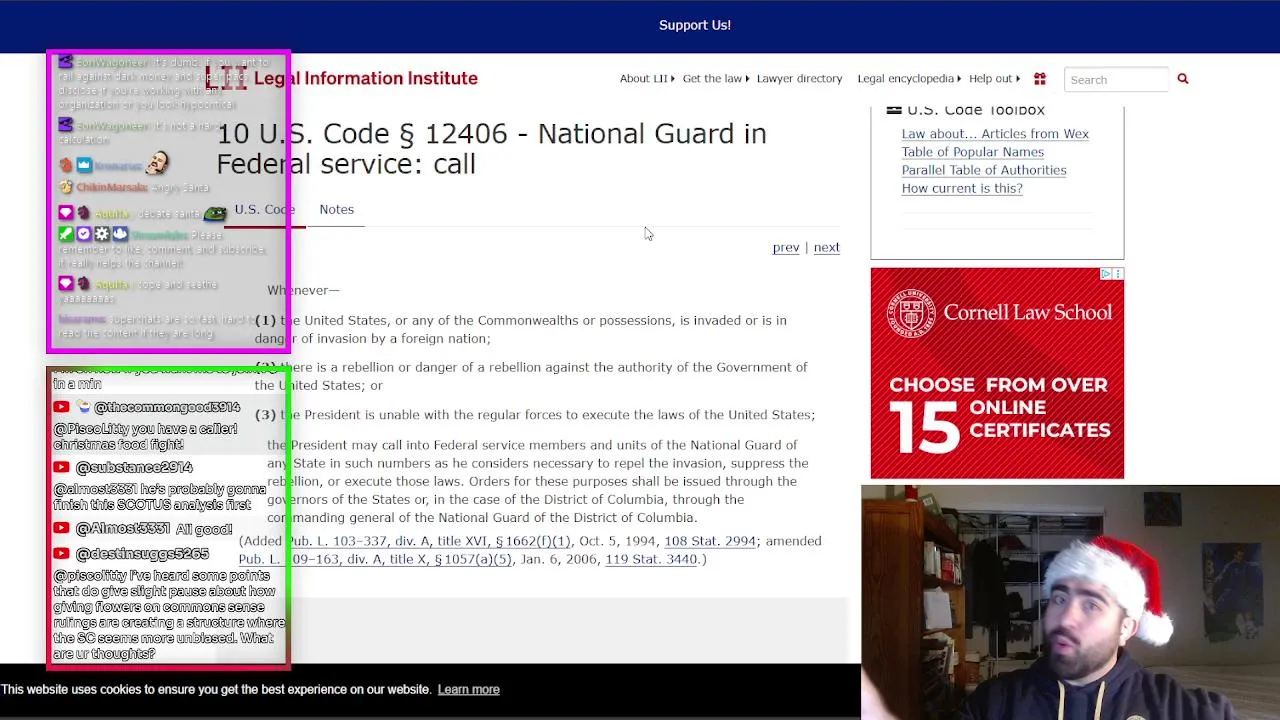Click the Legal Information Institute logo text
This screenshot has height=720, width=1280.
click(365, 78)
